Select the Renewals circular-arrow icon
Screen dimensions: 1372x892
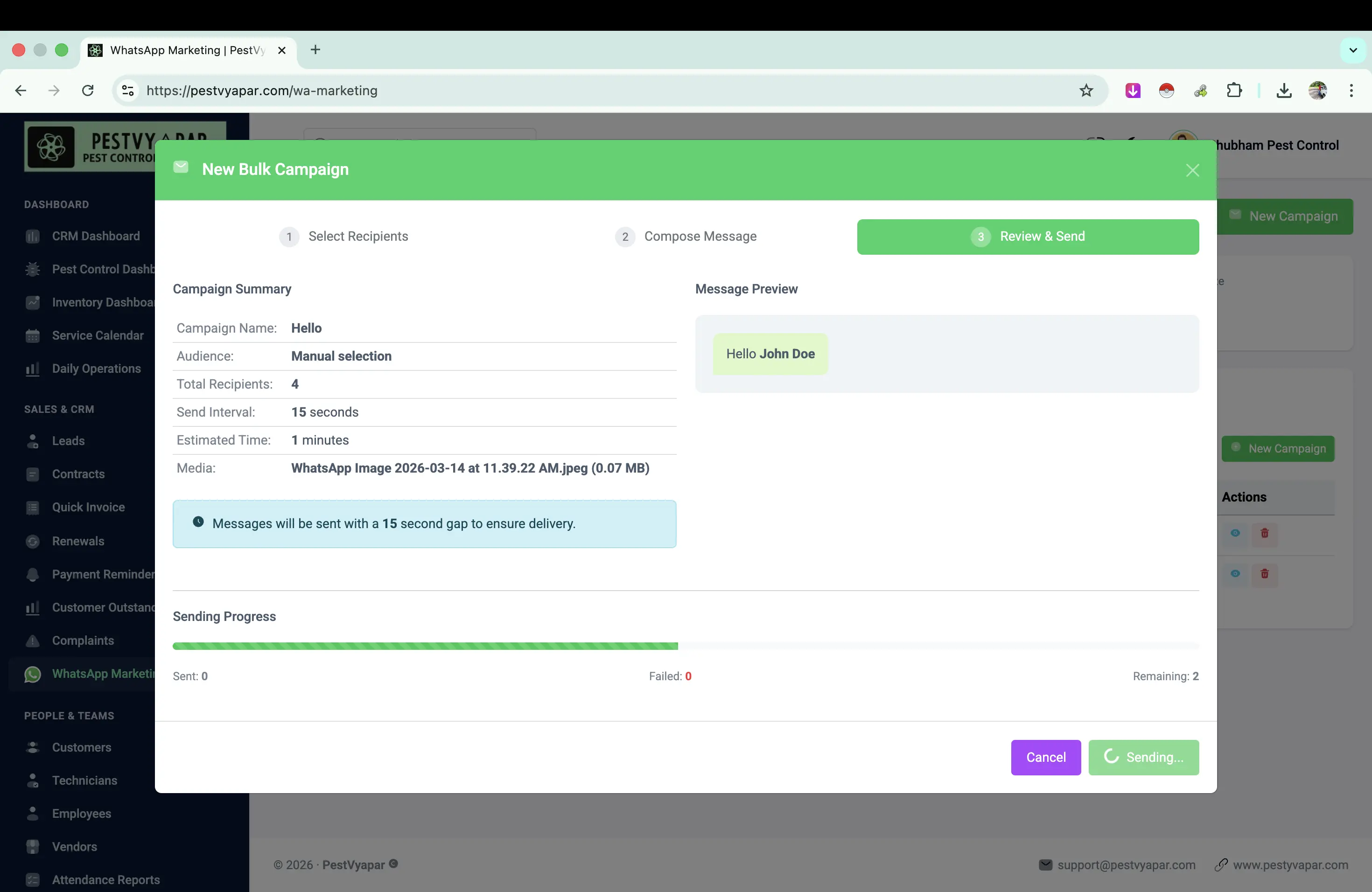(x=32, y=541)
